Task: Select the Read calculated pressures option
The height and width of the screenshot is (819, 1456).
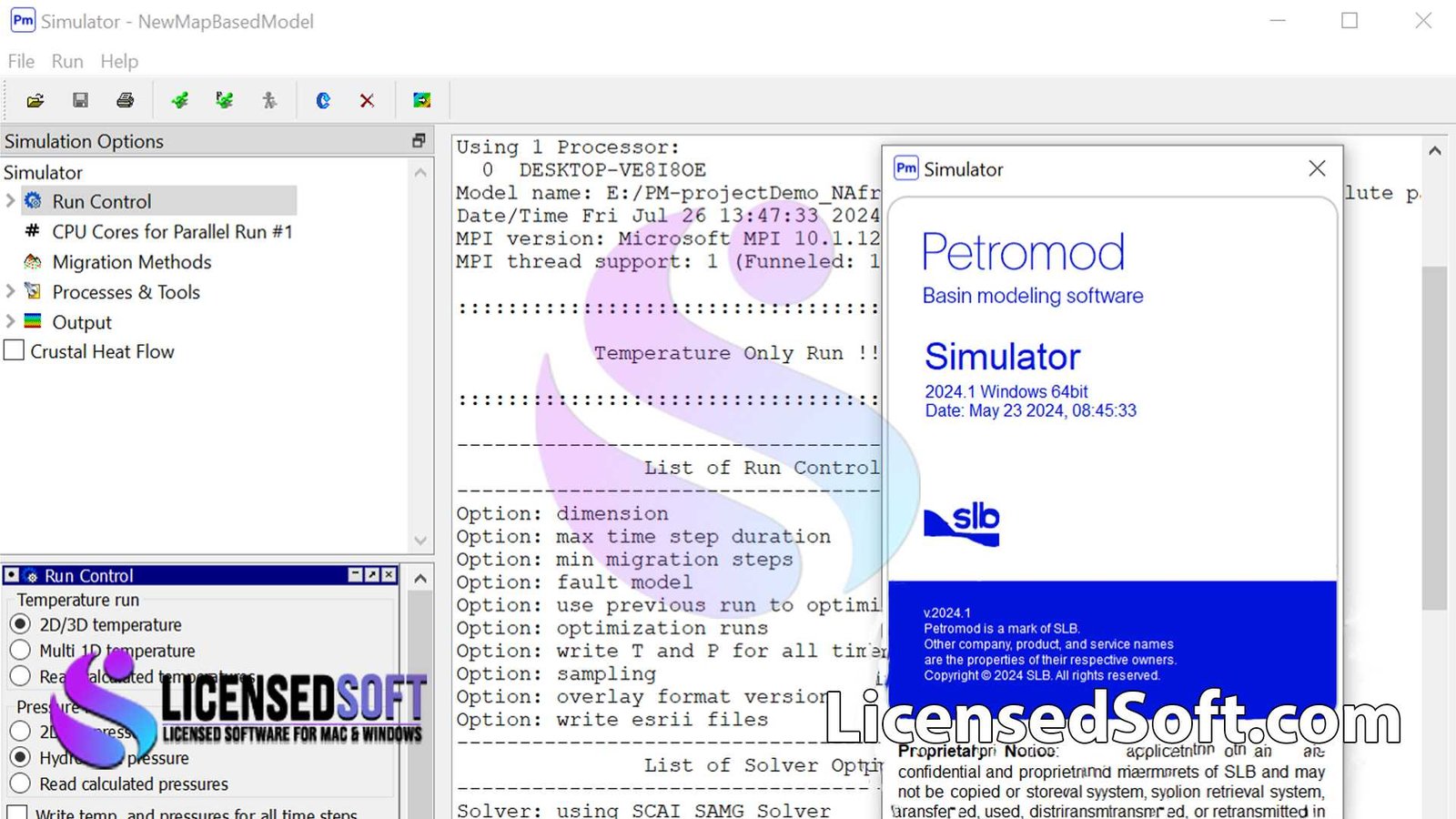Action: [20, 784]
